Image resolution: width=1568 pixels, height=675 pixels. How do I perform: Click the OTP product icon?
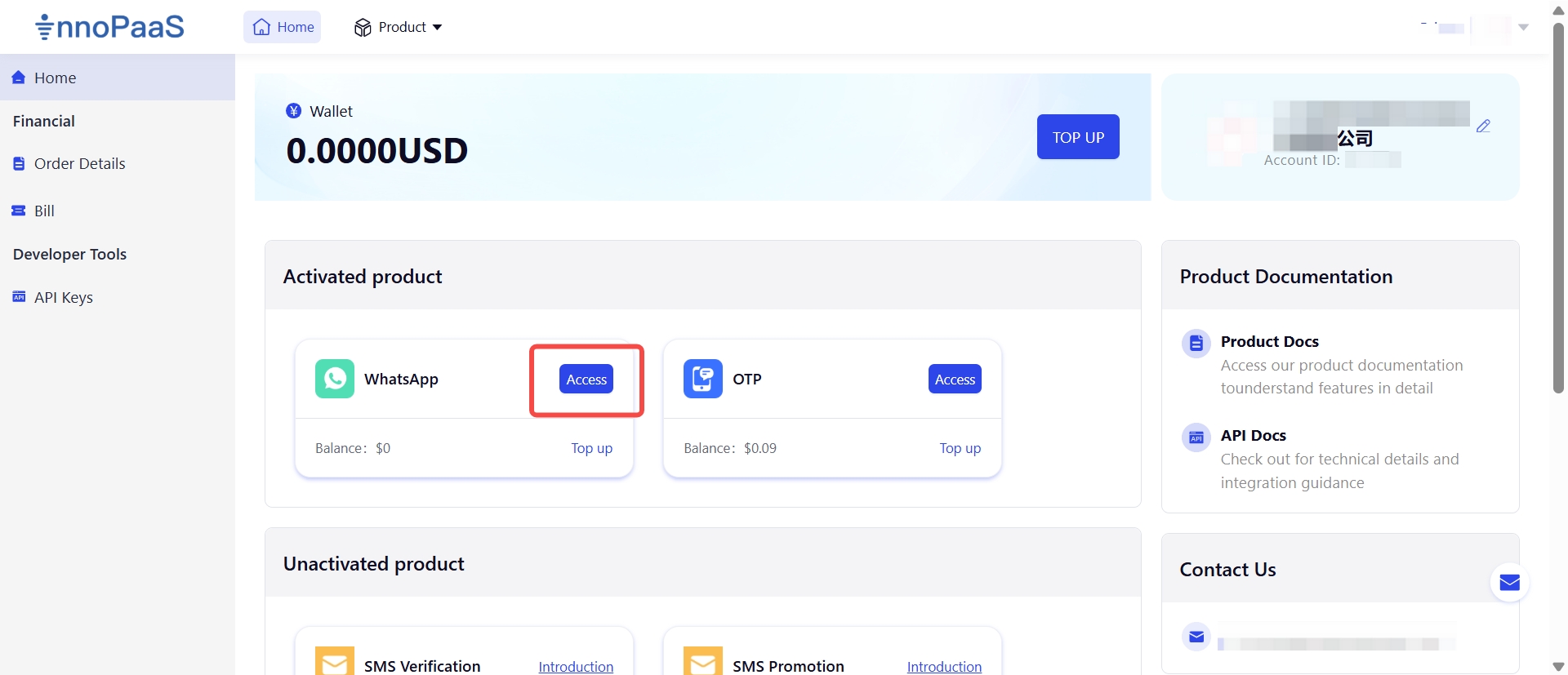point(703,379)
